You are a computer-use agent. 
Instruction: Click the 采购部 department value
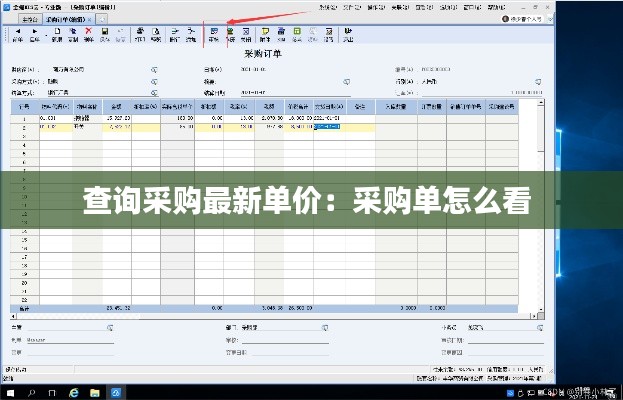[x=249, y=328]
